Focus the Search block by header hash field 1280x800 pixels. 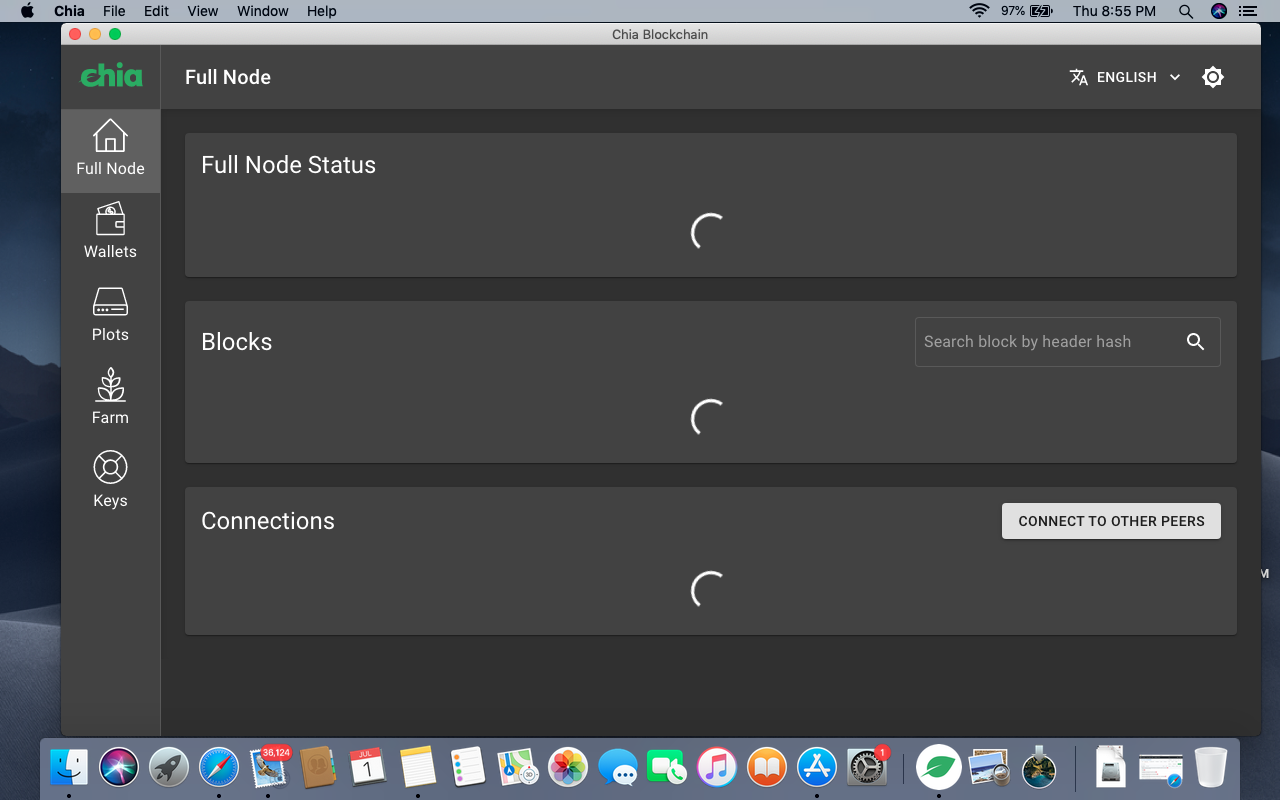pos(1067,342)
